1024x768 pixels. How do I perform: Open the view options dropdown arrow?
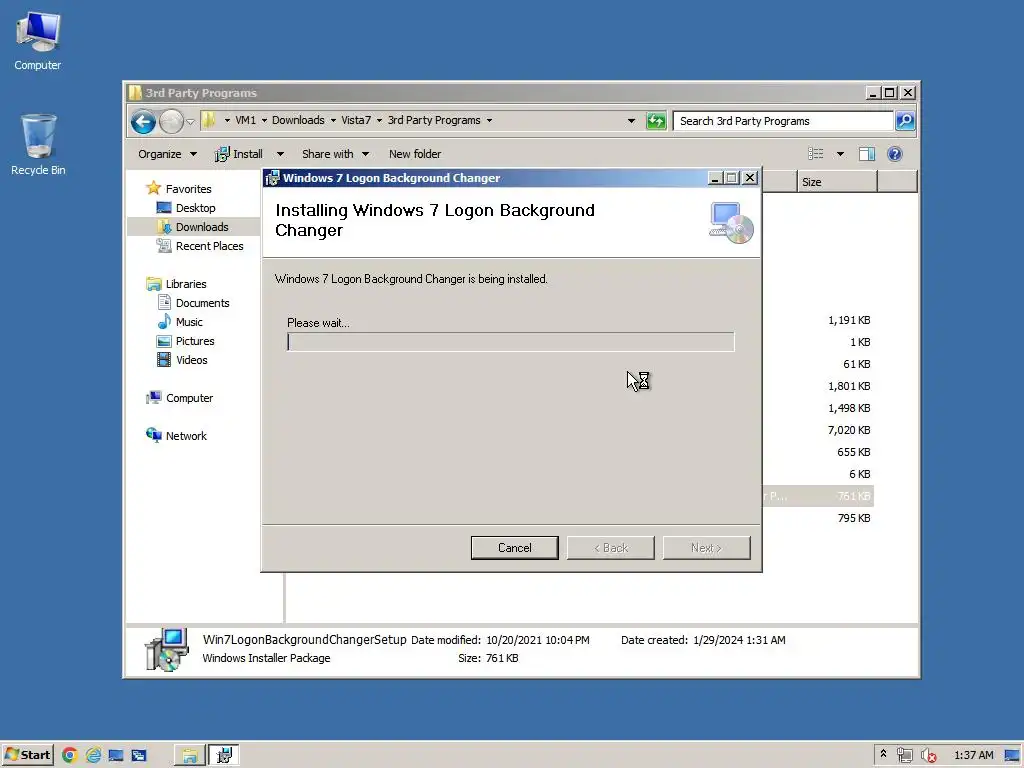[840, 154]
